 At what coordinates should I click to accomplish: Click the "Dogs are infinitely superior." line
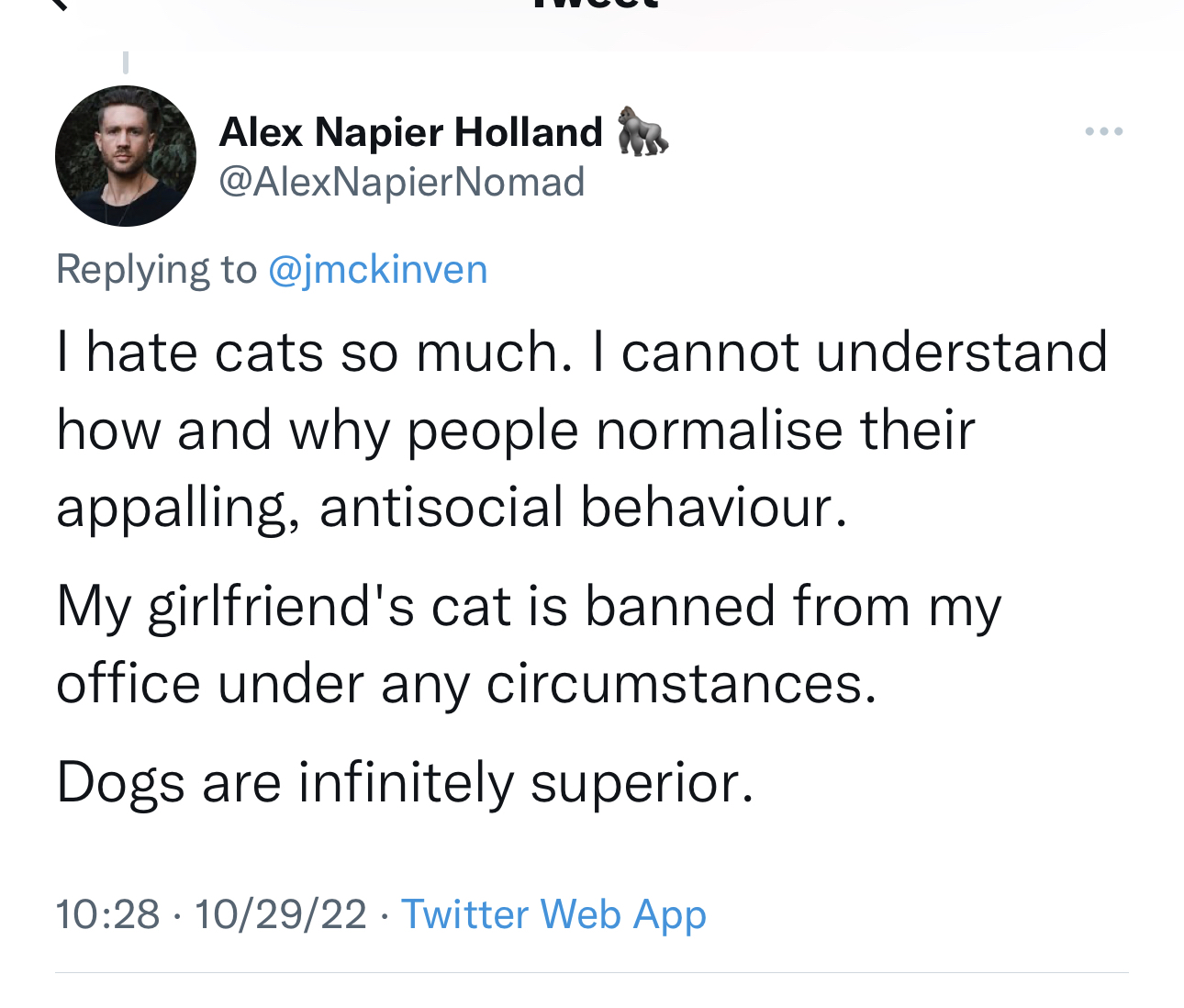coord(405,784)
